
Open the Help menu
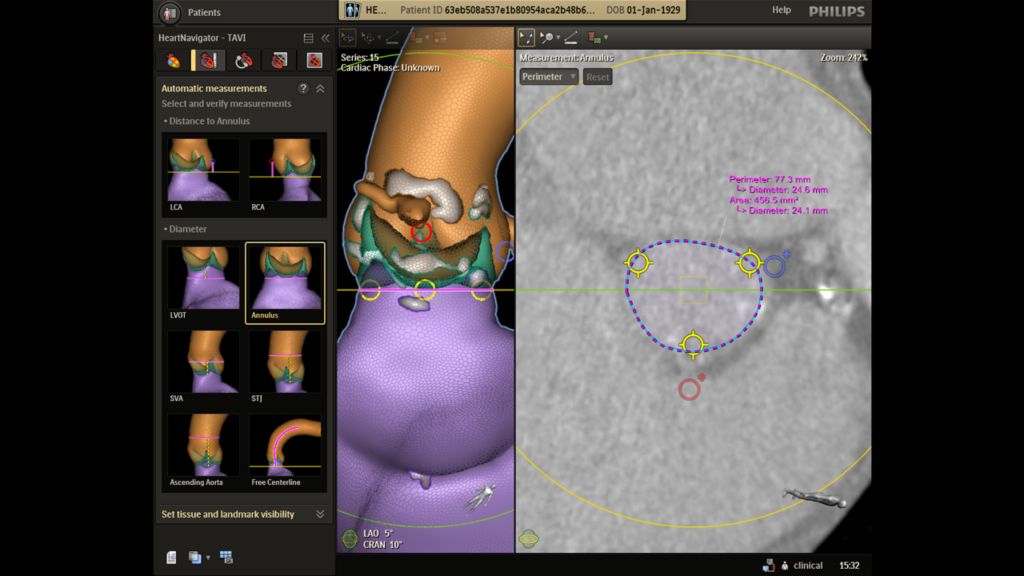coord(781,10)
